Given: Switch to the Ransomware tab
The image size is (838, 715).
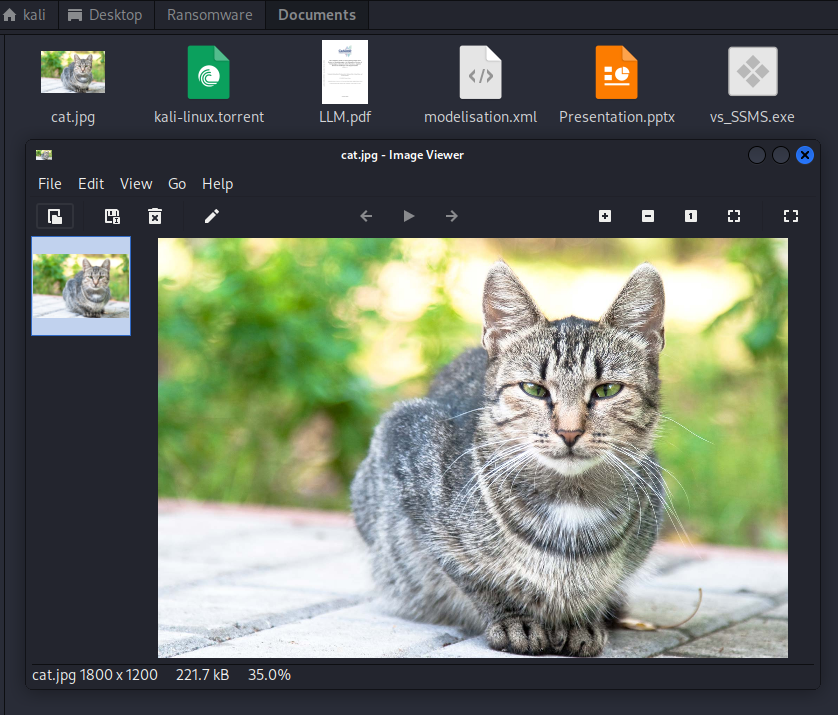Looking at the screenshot, I should 209,15.
